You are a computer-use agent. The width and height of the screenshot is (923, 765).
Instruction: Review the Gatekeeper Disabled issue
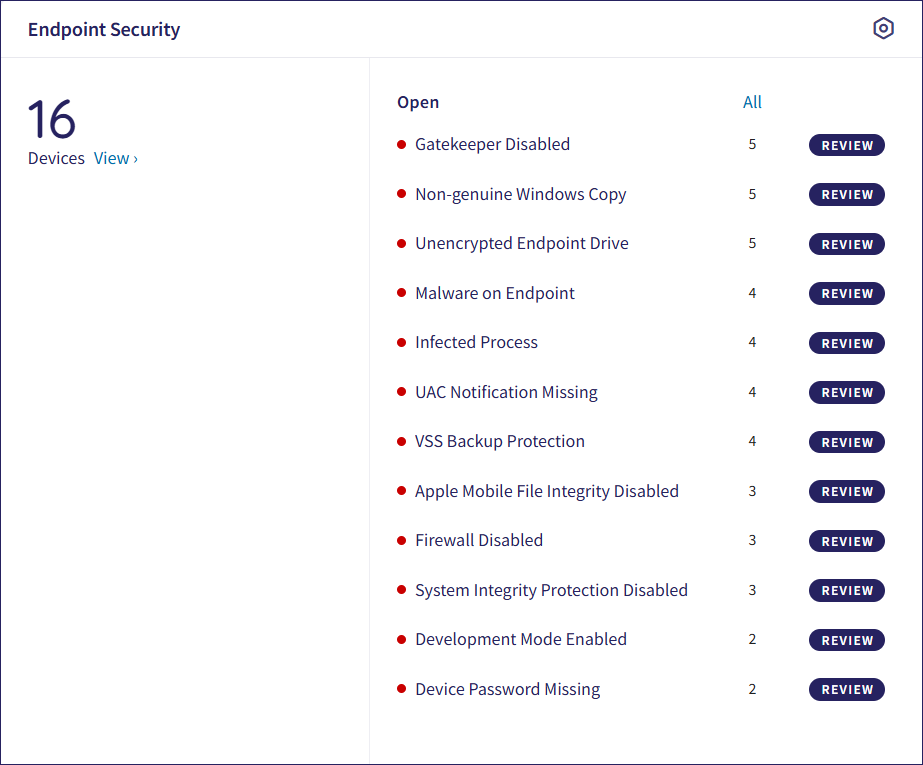(846, 145)
